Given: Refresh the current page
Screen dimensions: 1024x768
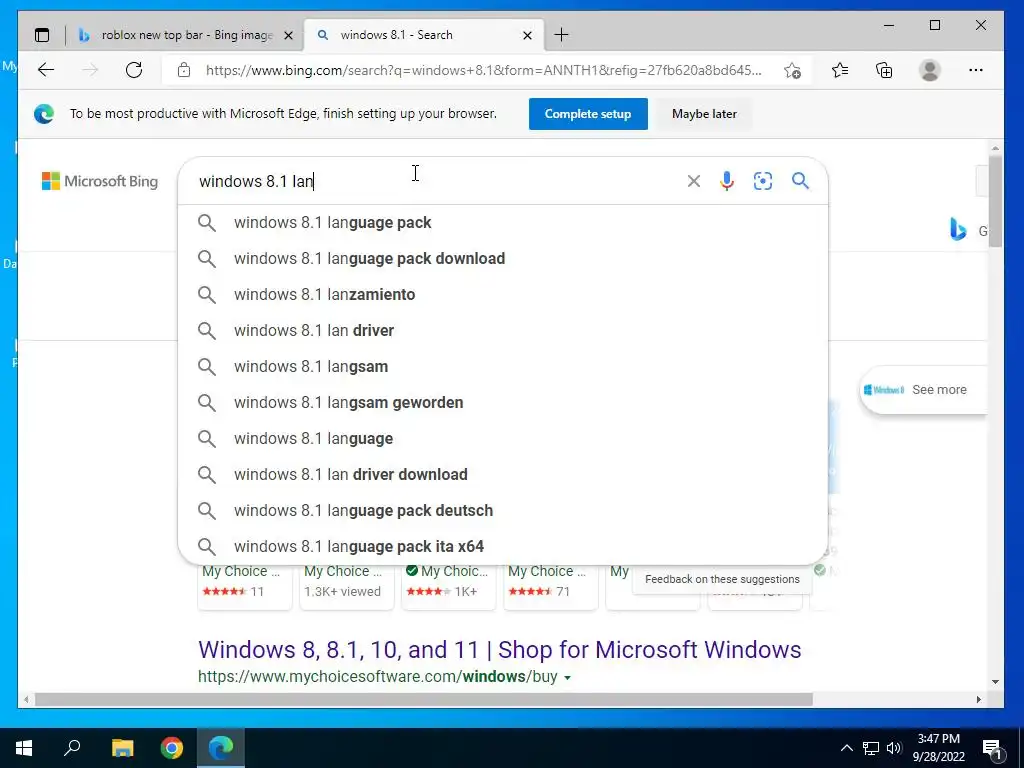Looking at the screenshot, I should tap(134, 70).
